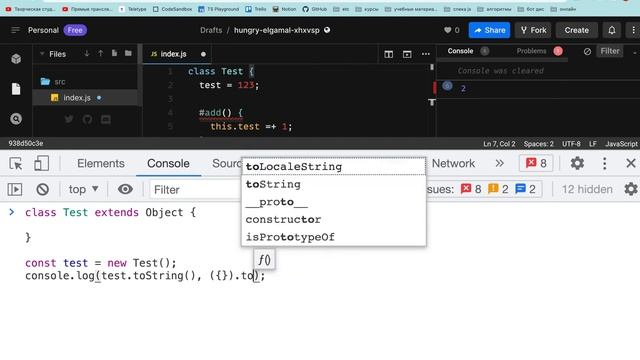Image resolution: width=640 pixels, height=360 pixels.
Task: Select index.js in the file tree
Action: 86,98
